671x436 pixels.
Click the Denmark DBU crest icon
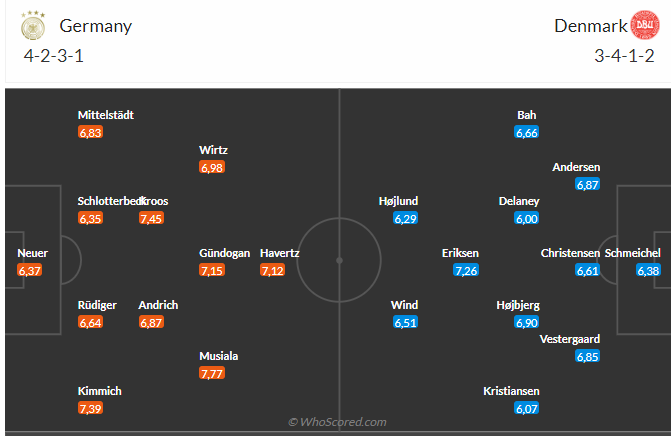pos(645,27)
